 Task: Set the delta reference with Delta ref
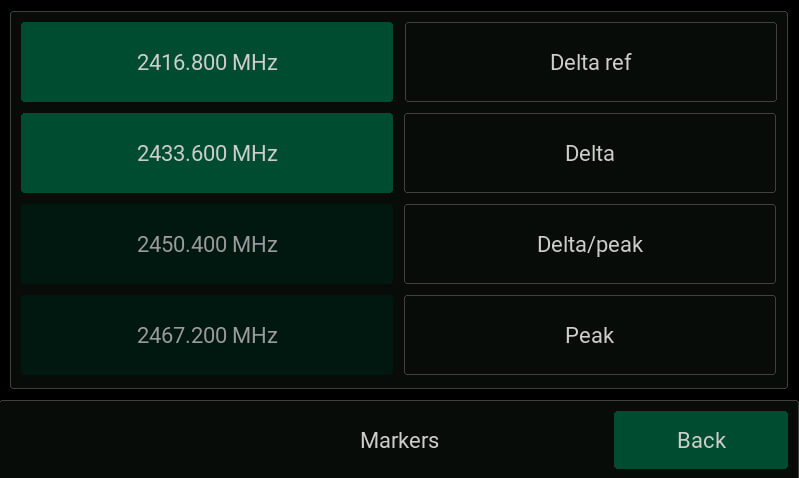(x=590, y=62)
